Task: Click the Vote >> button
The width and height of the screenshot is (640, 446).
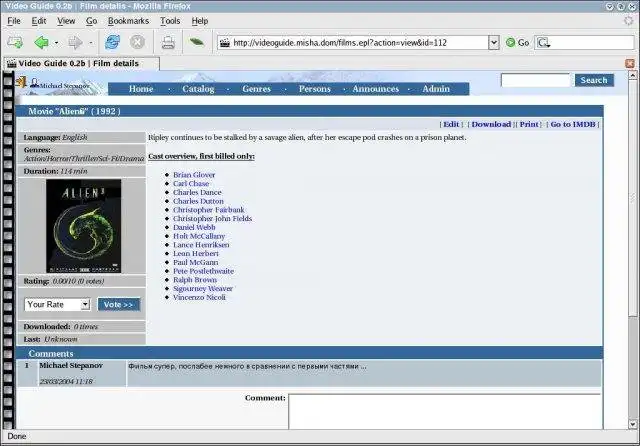Action: click(x=118, y=304)
